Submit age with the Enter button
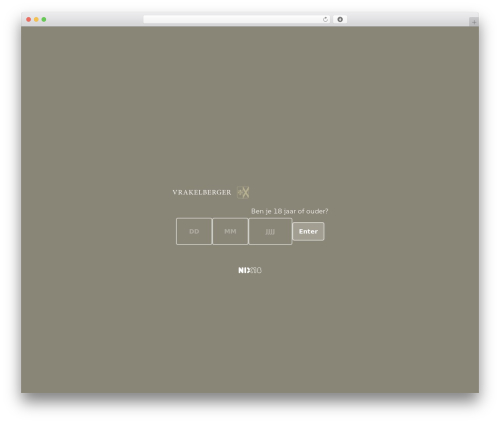500x423 pixels. [308, 231]
